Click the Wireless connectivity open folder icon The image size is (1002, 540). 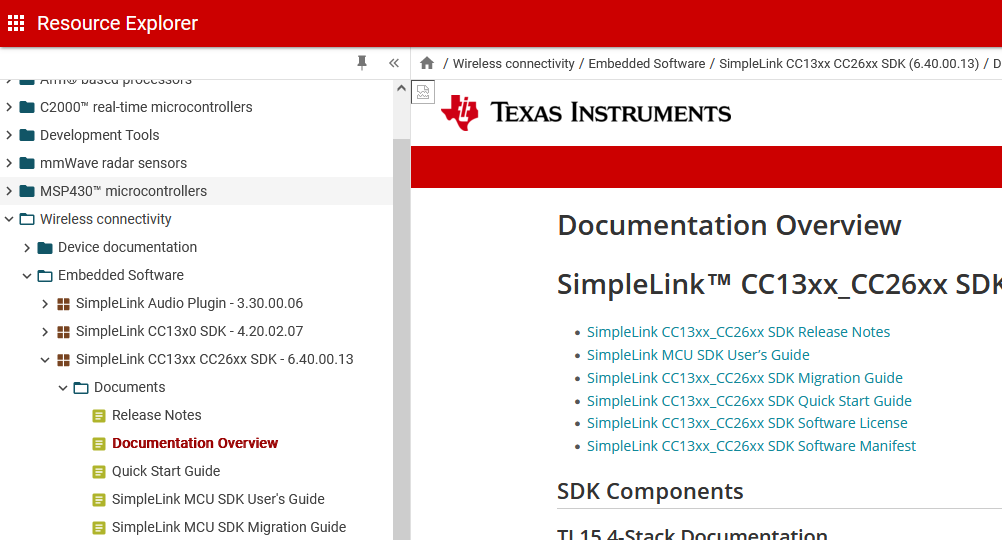tap(27, 220)
